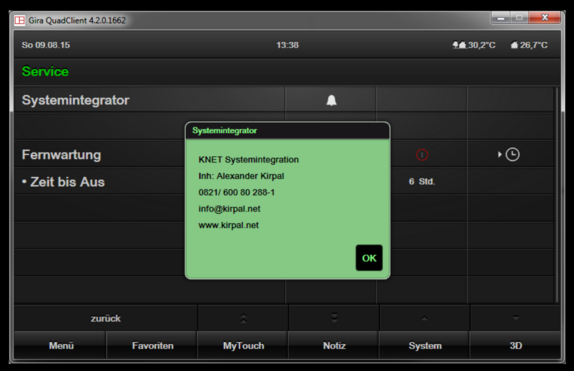Close the Gira QuadClient window
This screenshot has height=371, width=574.
[544, 18]
